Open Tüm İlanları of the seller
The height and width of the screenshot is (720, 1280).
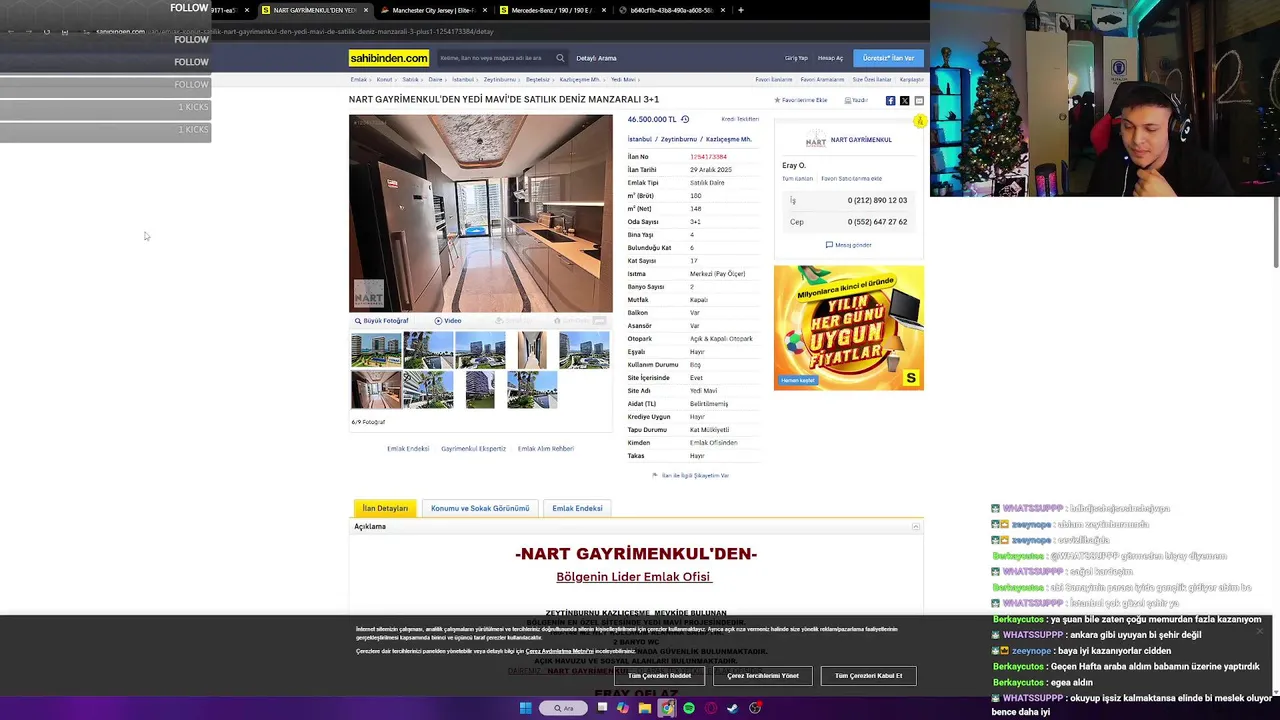[797, 179]
